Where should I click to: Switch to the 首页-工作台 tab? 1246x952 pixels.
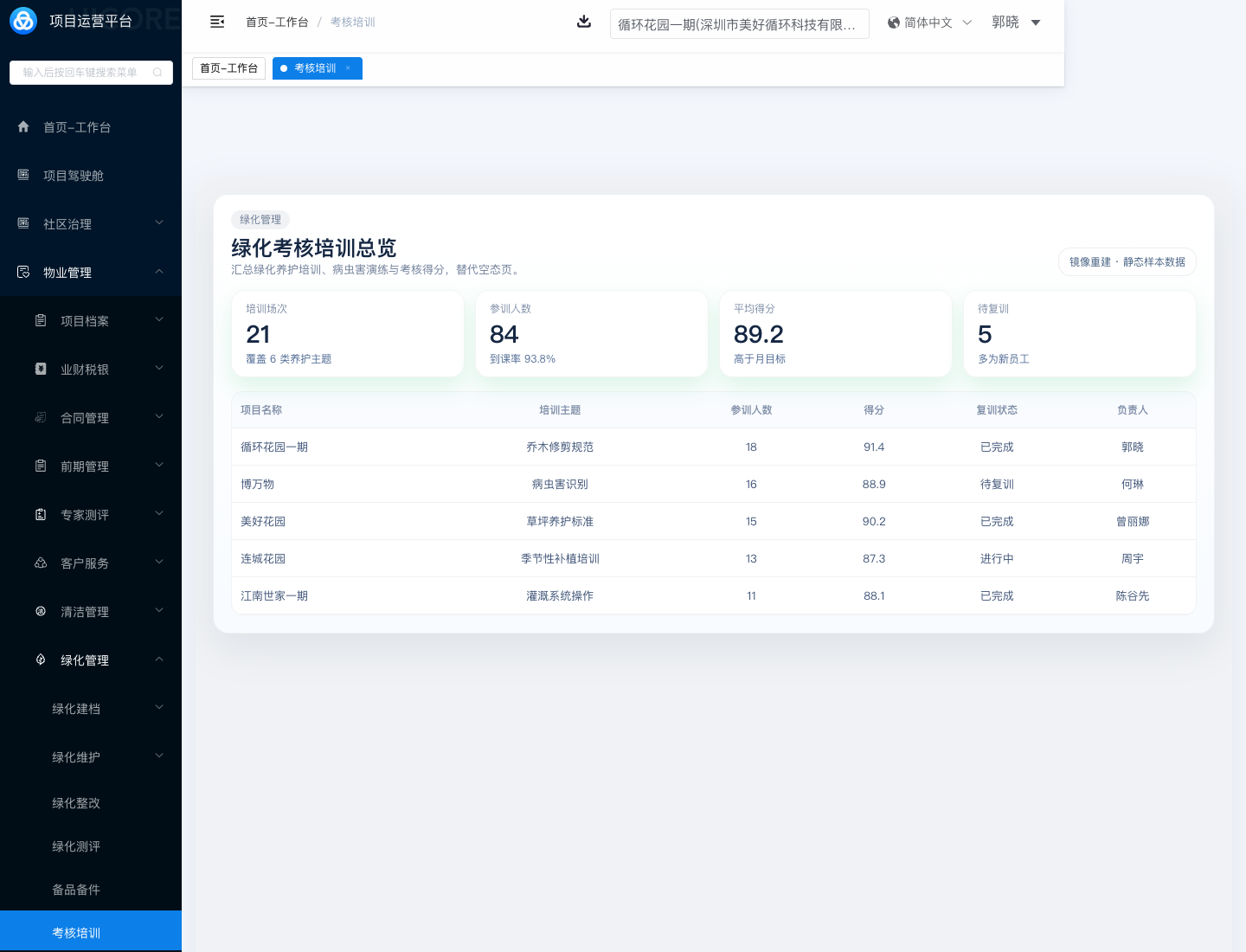point(228,68)
